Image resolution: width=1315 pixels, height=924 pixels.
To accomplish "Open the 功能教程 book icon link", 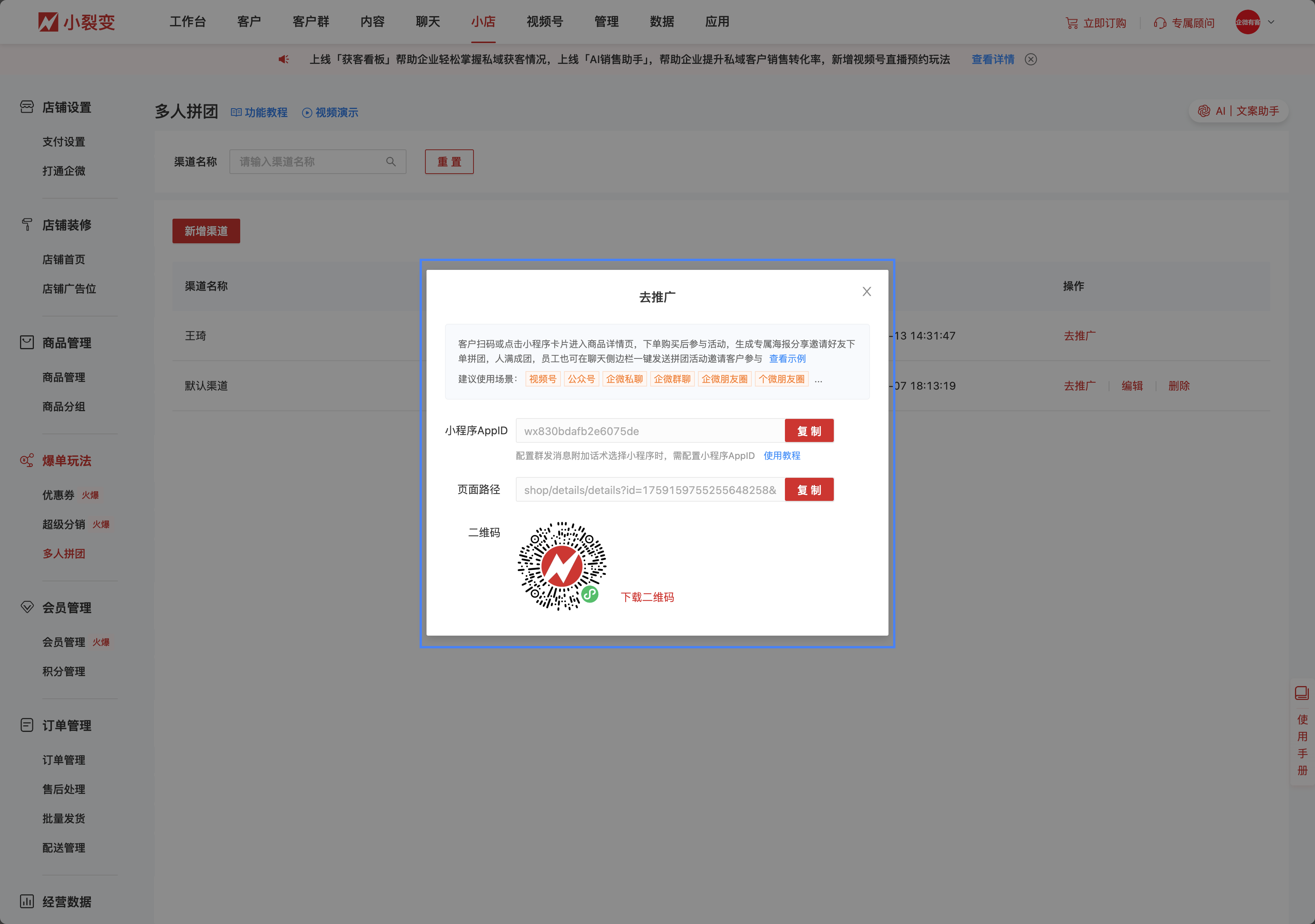I will 259,112.
